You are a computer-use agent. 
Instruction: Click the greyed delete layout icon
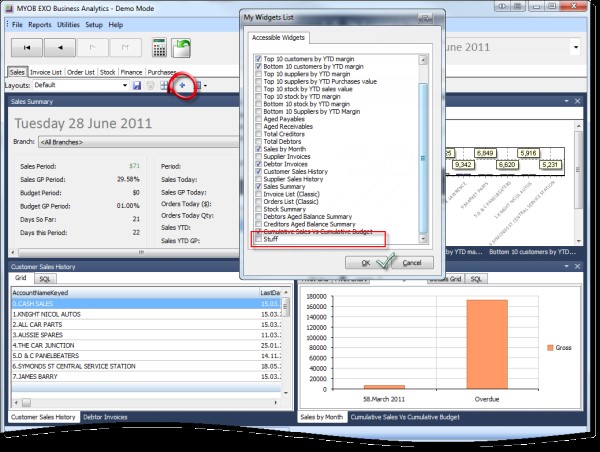click(x=150, y=85)
